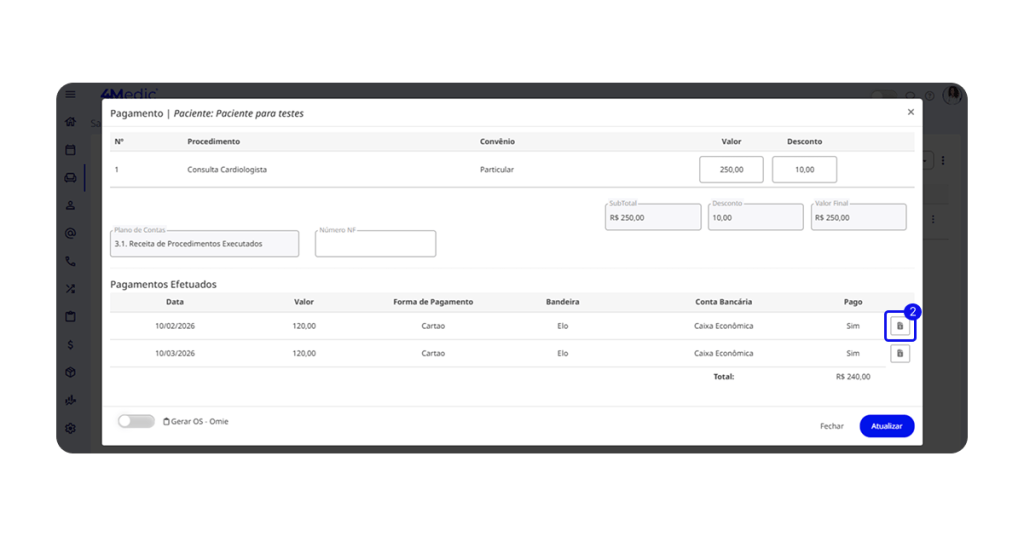Open the user avatar in the top corner
The height and width of the screenshot is (537, 1024).
(x=952, y=94)
